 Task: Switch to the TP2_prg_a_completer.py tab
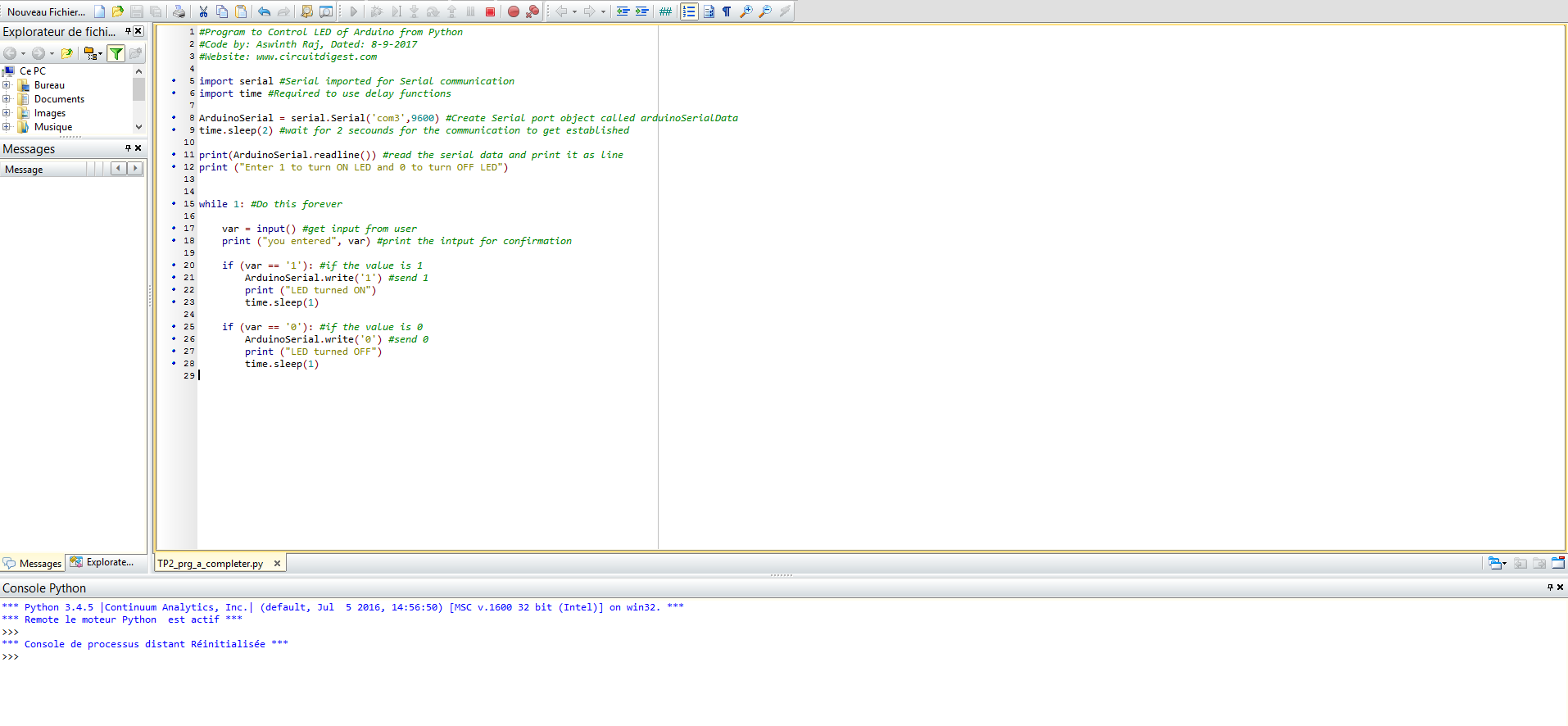211,564
